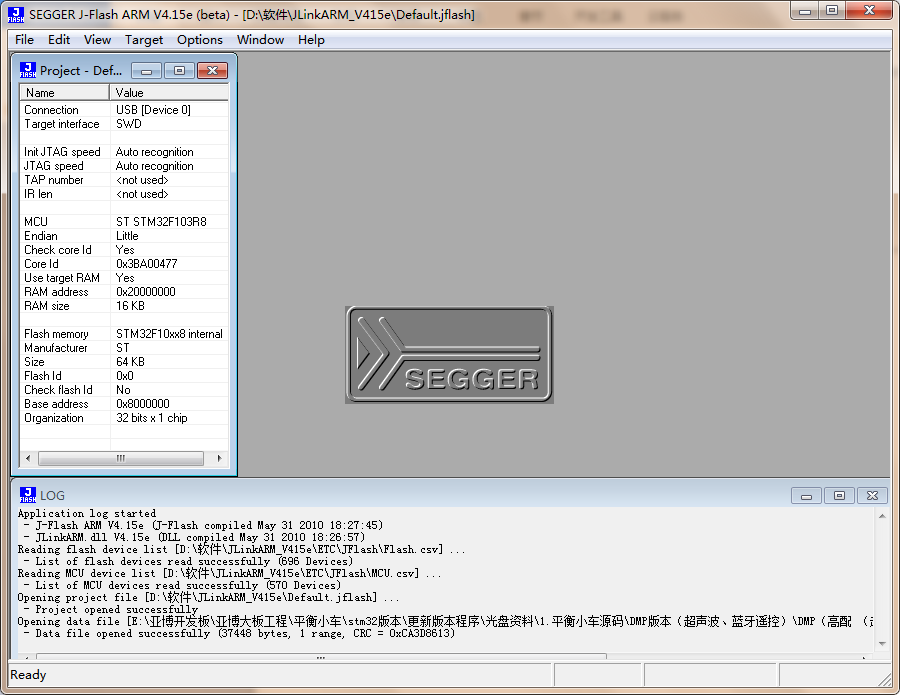Minimize the LOG window

[806, 495]
